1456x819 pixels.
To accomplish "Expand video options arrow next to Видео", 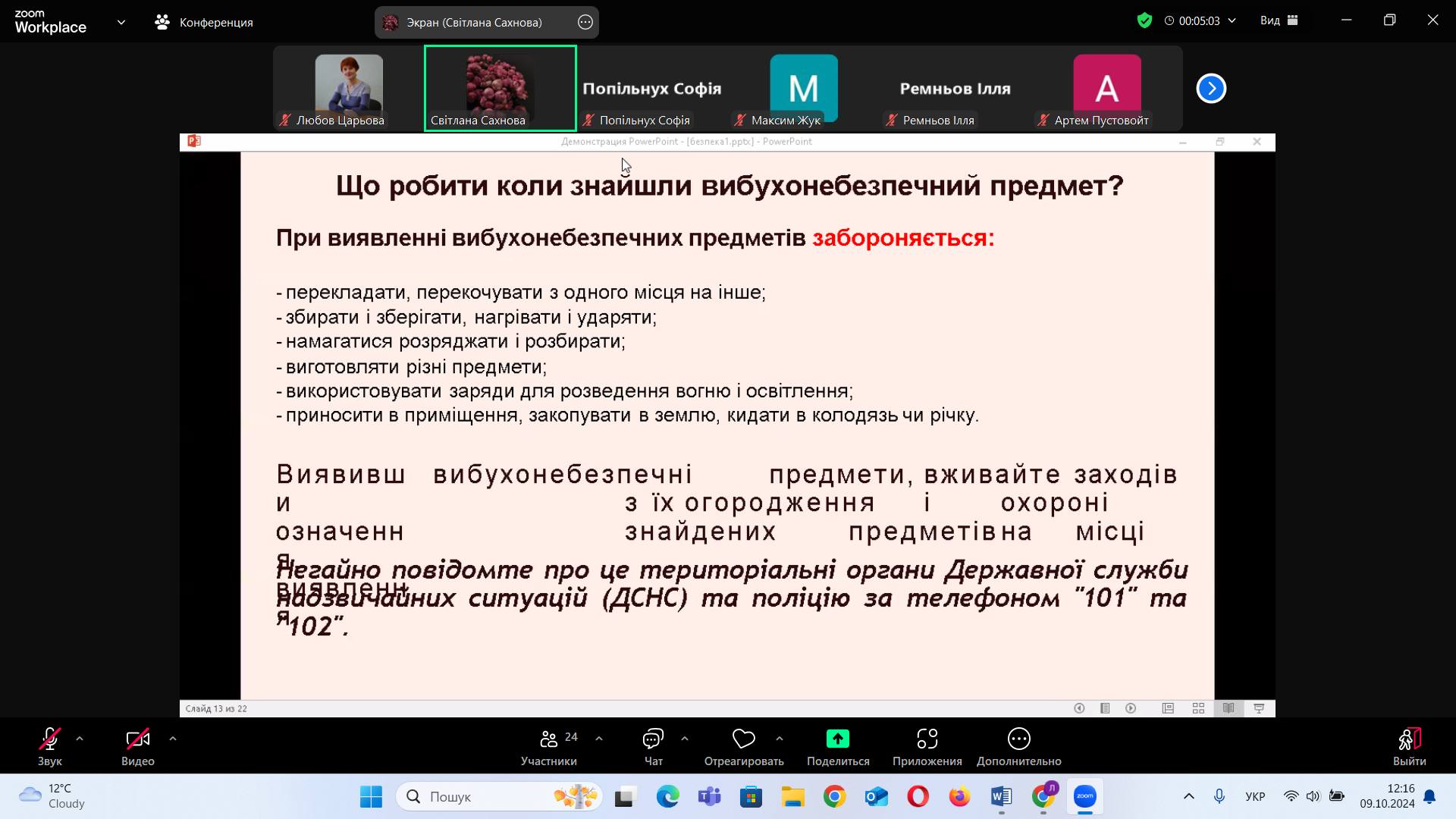I will (x=173, y=739).
